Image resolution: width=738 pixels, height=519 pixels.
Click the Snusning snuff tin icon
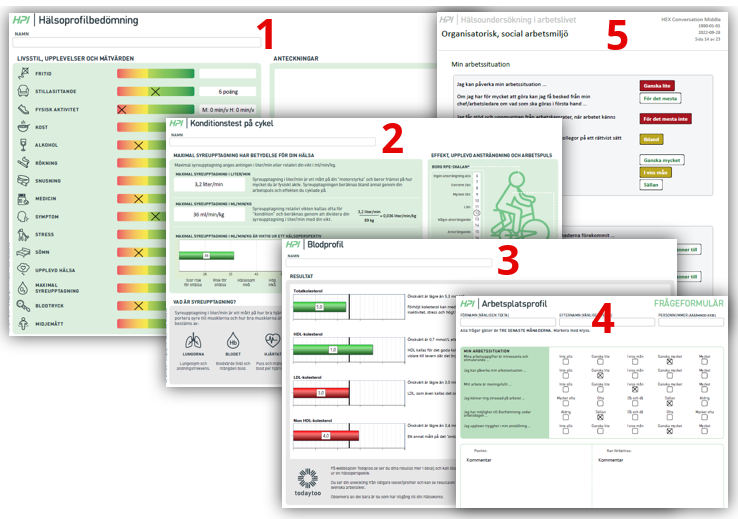24,181
